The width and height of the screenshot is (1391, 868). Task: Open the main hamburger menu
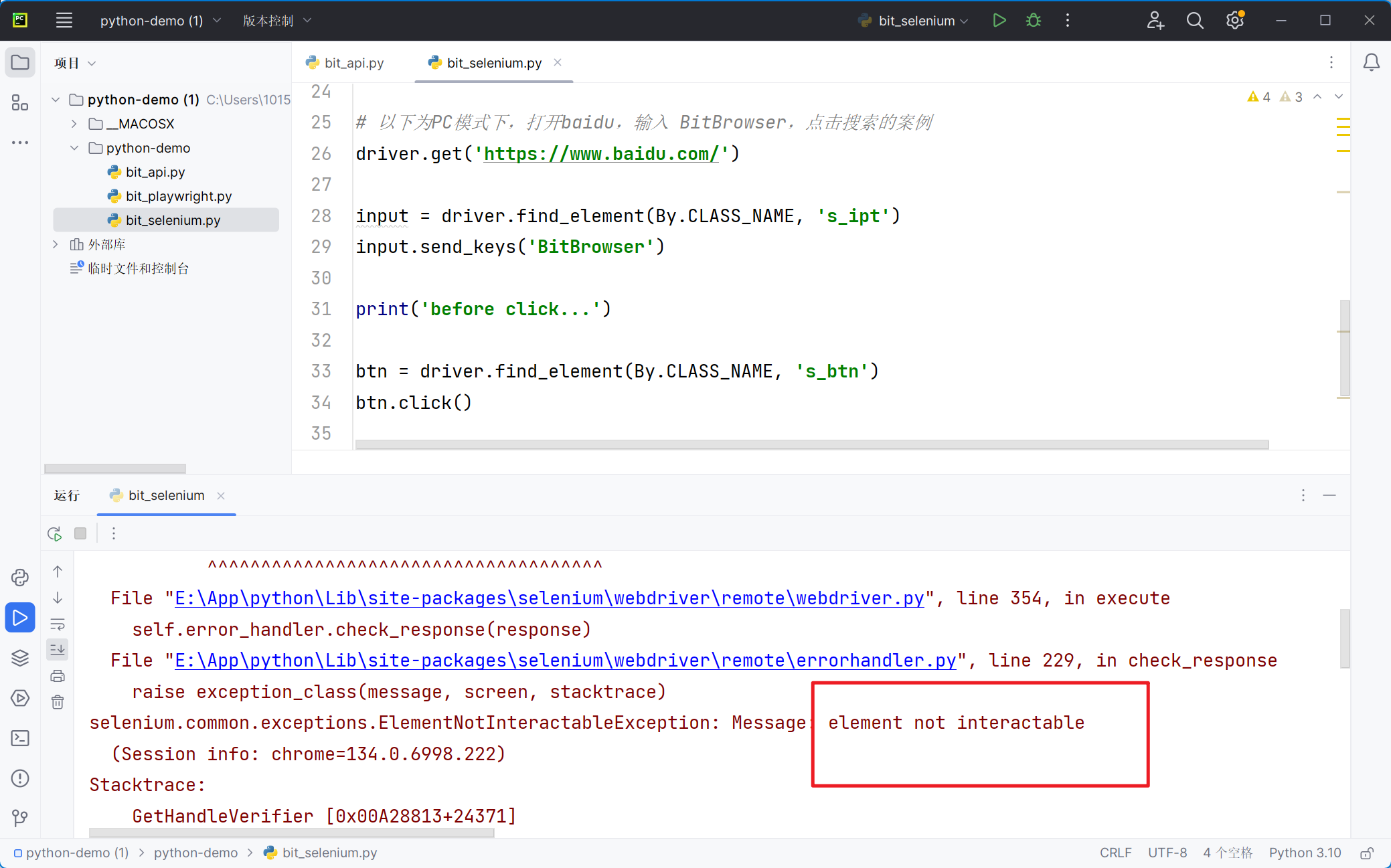tap(64, 20)
